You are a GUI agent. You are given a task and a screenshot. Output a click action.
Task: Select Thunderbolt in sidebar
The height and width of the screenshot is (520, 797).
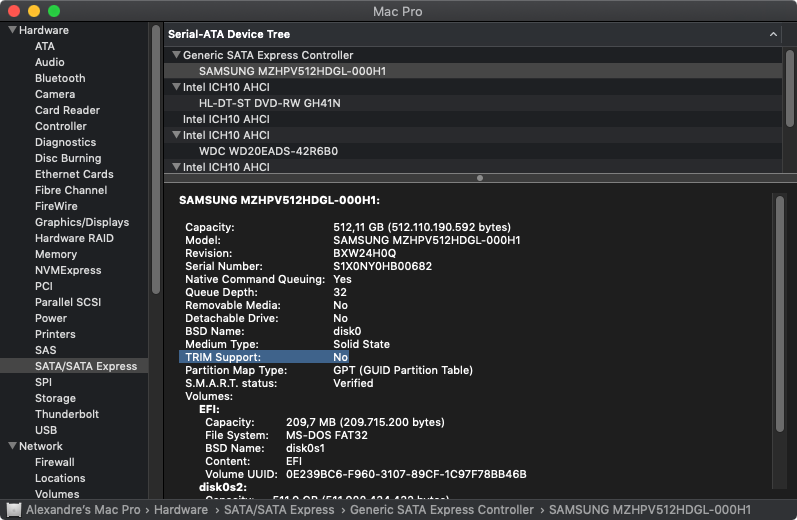coord(67,414)
